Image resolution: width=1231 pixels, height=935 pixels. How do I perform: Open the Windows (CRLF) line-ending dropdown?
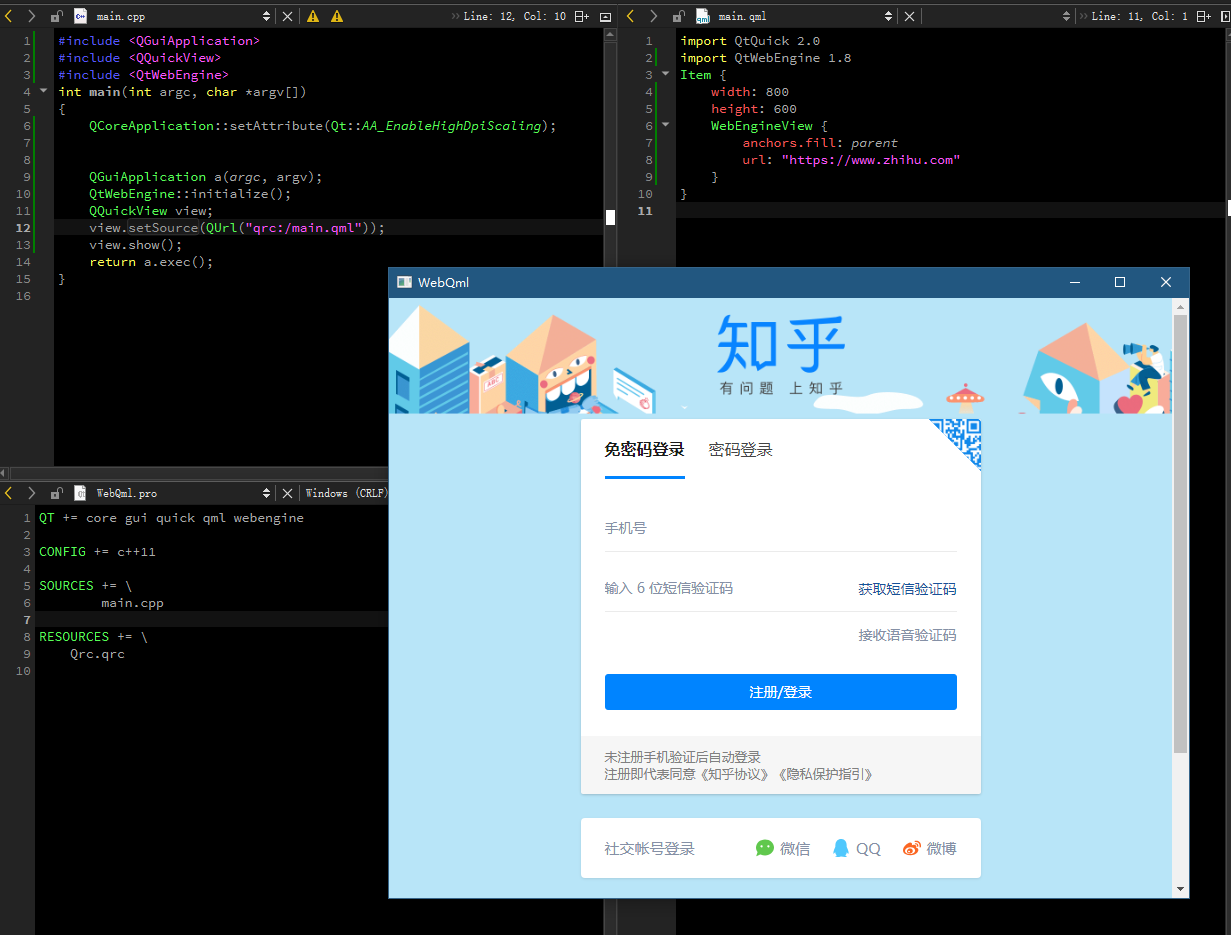point(348,492)
